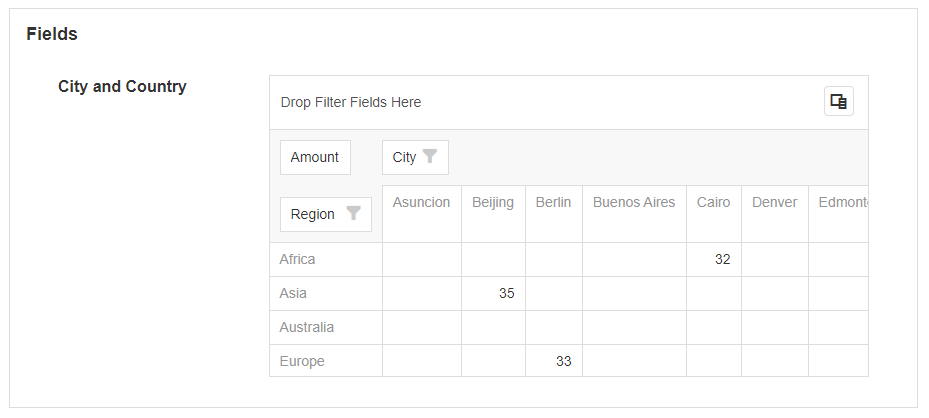This screenshot has height=418, width=929.
Task: Click the cell with value 35
Action: [493, 293]
